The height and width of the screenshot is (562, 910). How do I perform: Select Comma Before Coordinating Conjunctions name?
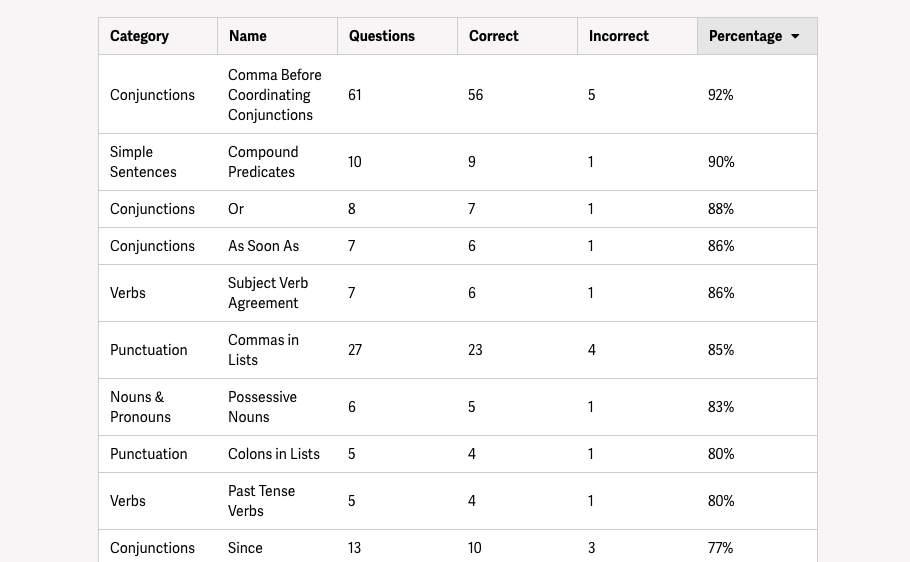pyautogui.click(x=275, y=95)
